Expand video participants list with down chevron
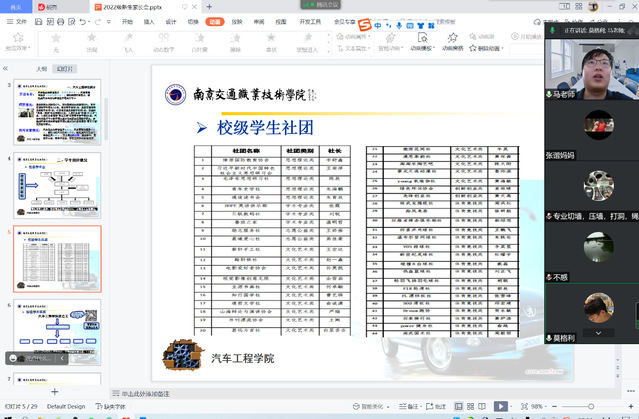The width and height of the screenshot is (639, 419). click(599, 331)
